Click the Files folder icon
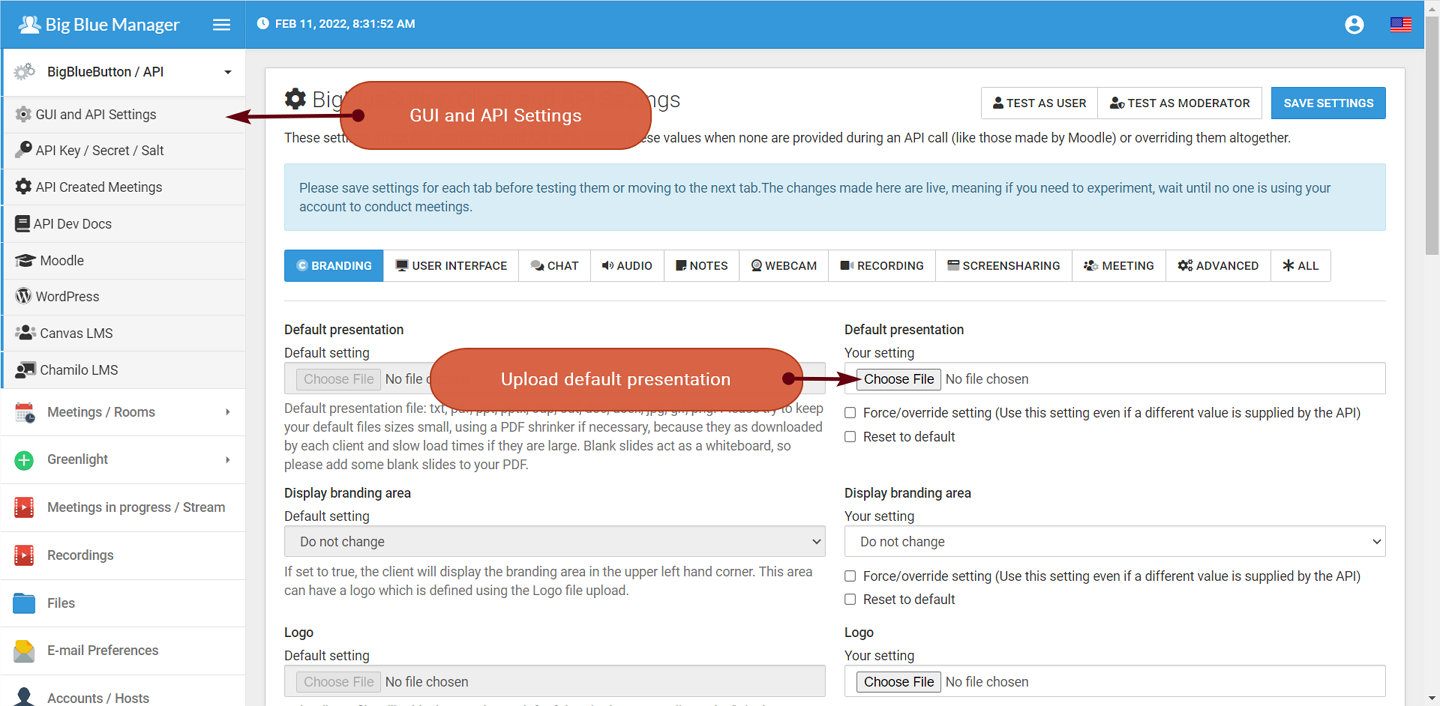Image resolution: width=1440 pixels, height=706 pixels. (24, 603)
